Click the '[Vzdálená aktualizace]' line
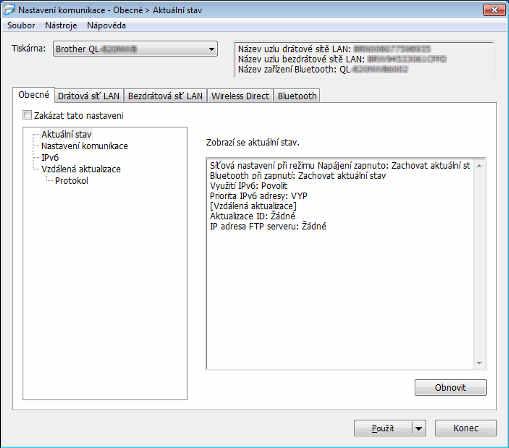 (253, 206)
